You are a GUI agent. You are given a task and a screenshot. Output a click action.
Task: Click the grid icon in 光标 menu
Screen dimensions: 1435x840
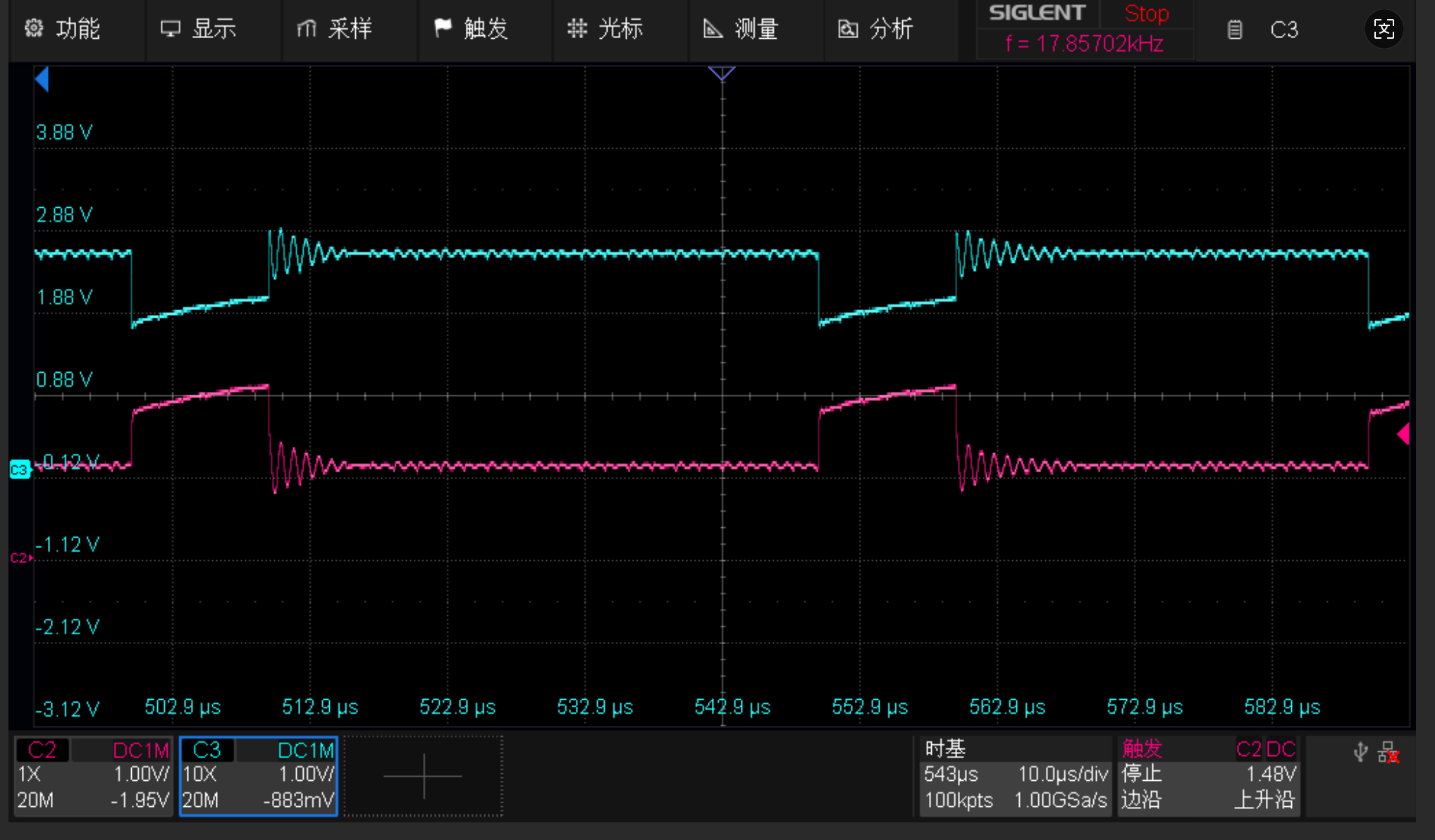(577, 28)
